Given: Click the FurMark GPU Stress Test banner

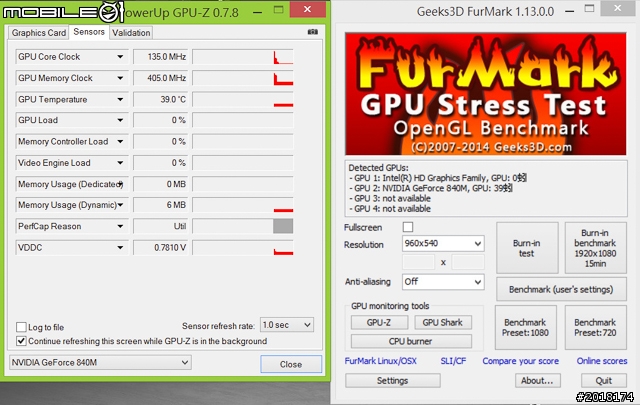Looking at the screenshot, I should pos(485,94).
